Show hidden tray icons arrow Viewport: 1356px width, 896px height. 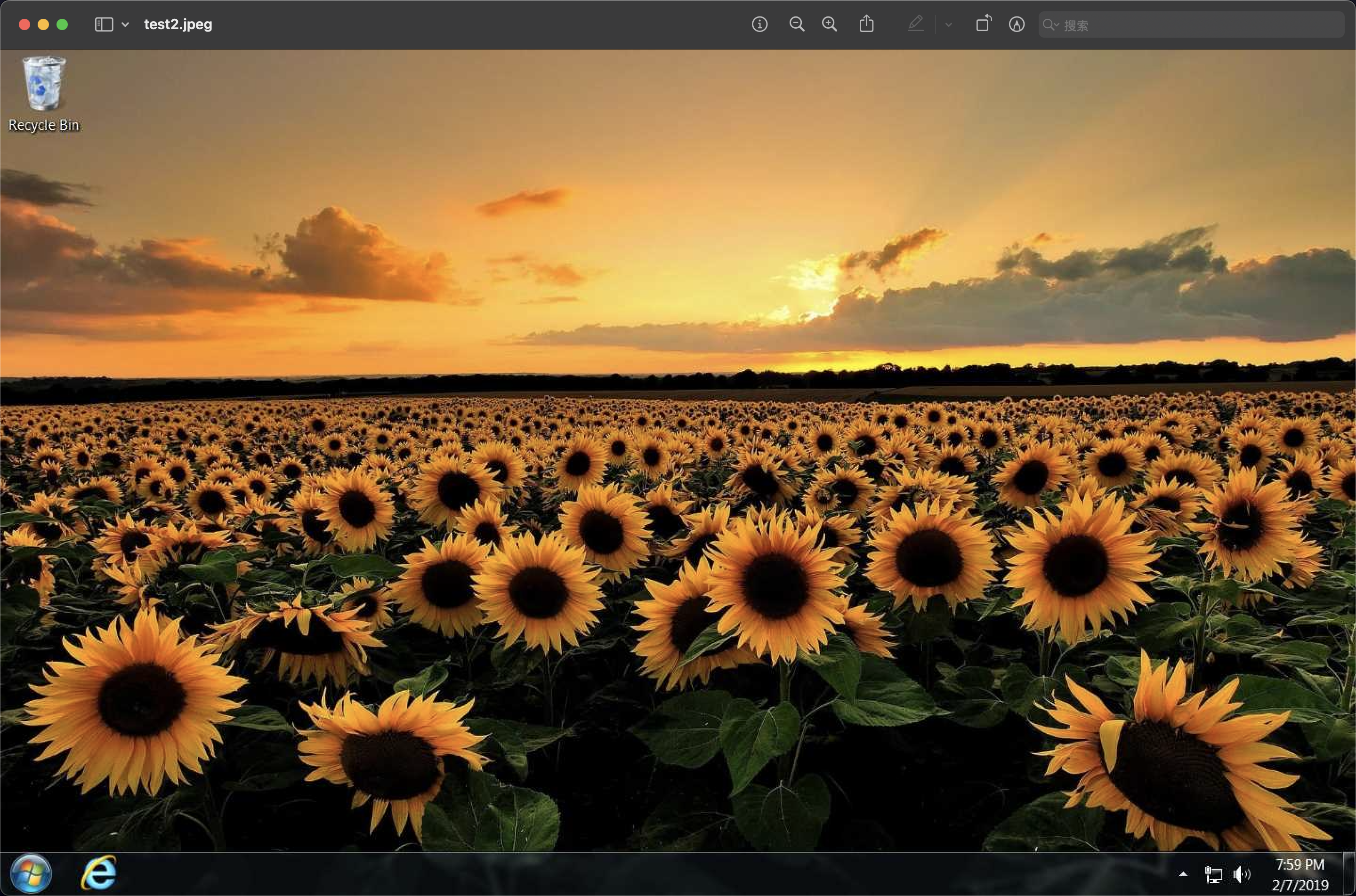1183,874
